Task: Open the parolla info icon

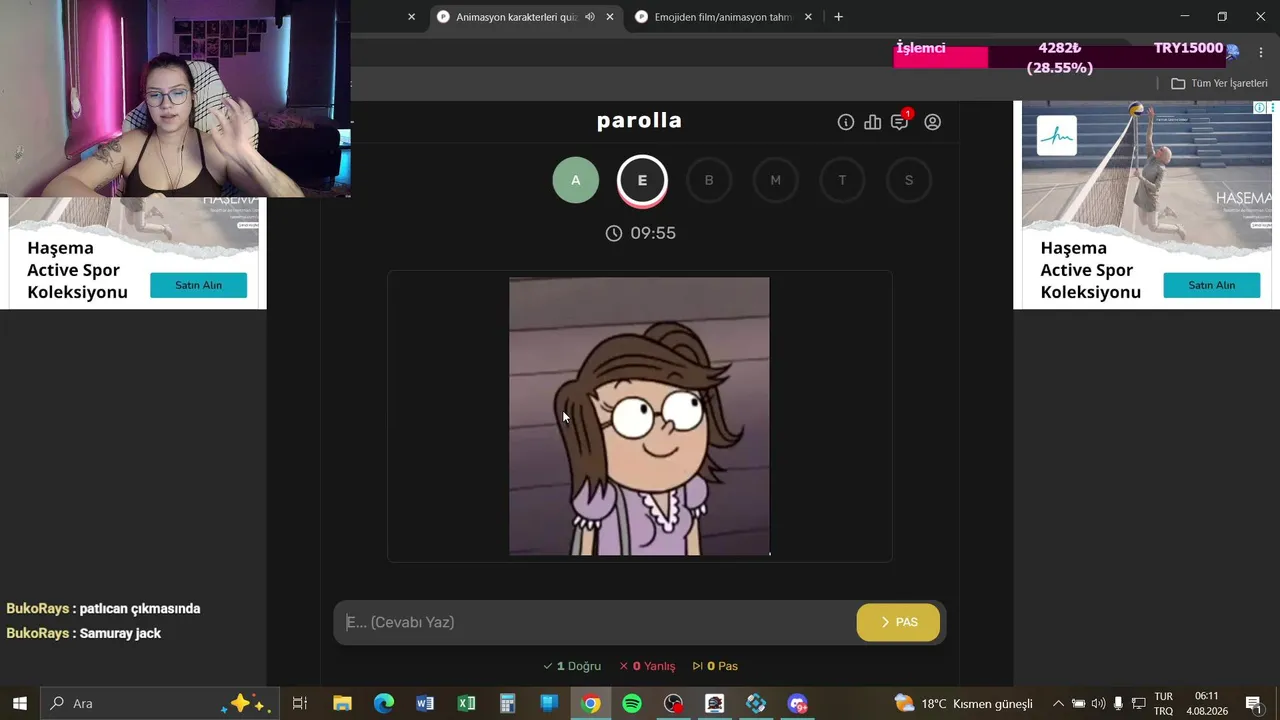Action: click(846, 122)
